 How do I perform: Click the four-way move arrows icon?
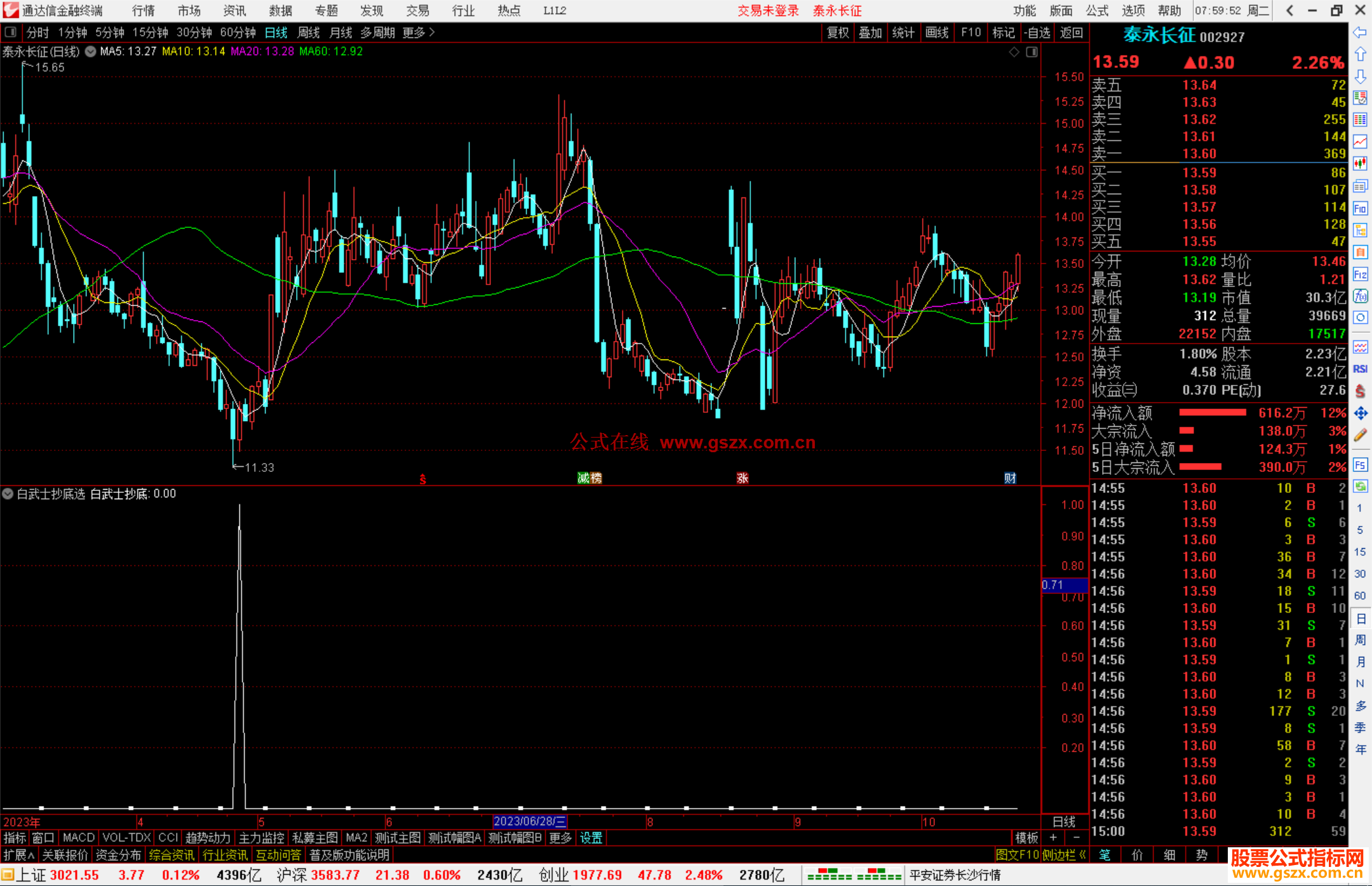click(1360, 413)
